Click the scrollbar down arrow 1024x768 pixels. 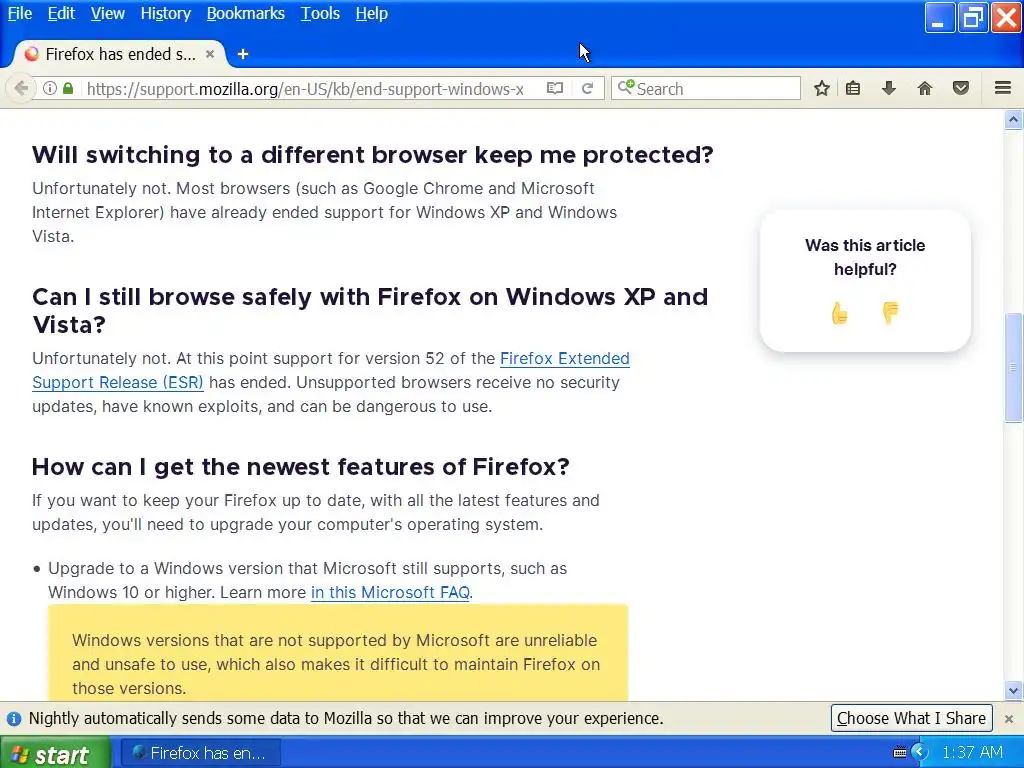[x=1014, y=690]
